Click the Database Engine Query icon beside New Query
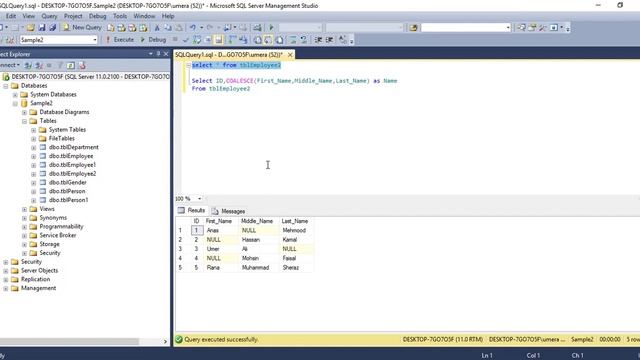This screenshot has height=360, width=640. tap(111, 27)
